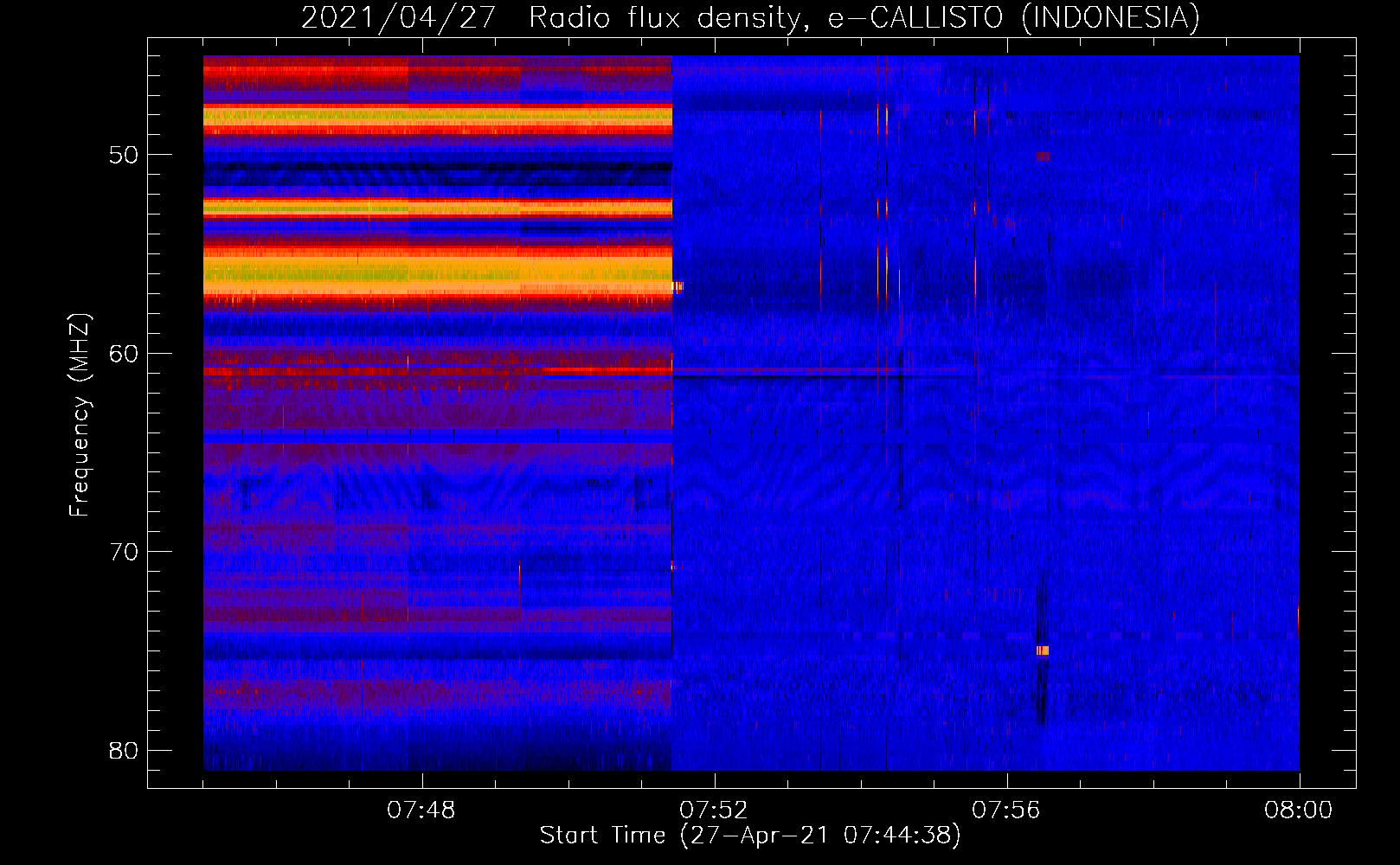The image size is (1400, 865).
Task: Click the 'Frequency (MHZ)' axis label
Action: tap(80, 415)
